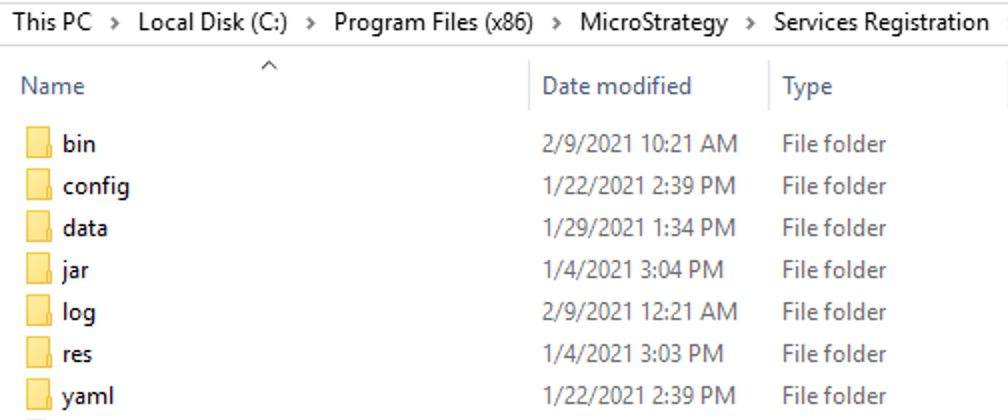
Task: Click the Type column header
Action: click(x=808, y=87)
